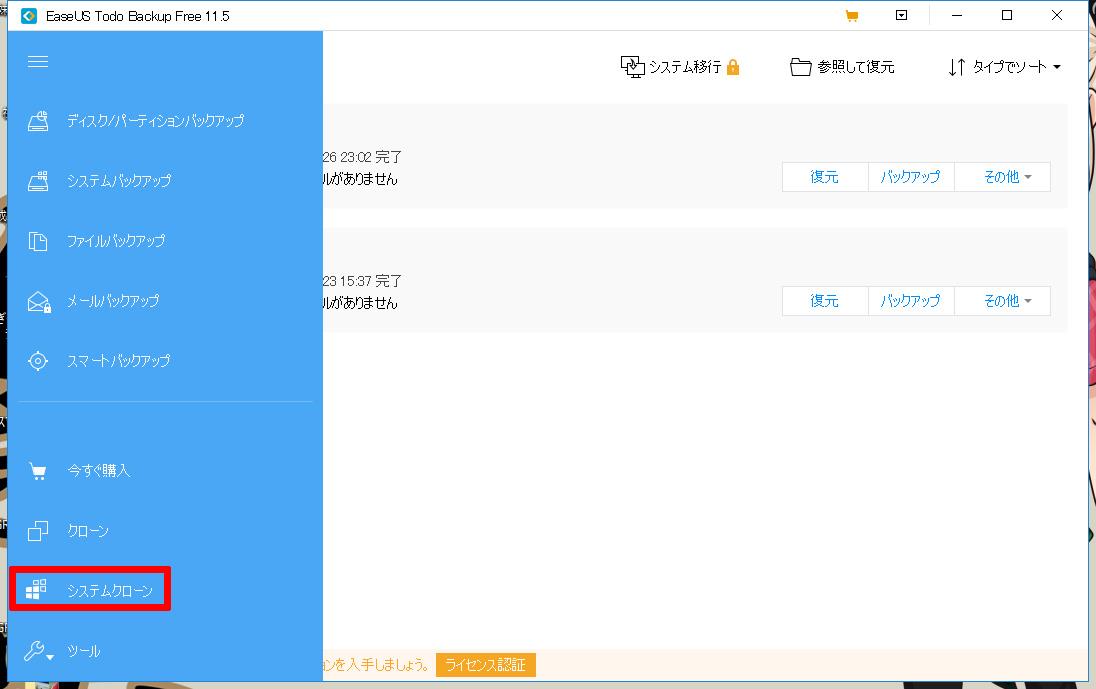The image size is (1096, 689).
Task: Expand その他 for the 15:37 backup
Action: coord(1002,301)
